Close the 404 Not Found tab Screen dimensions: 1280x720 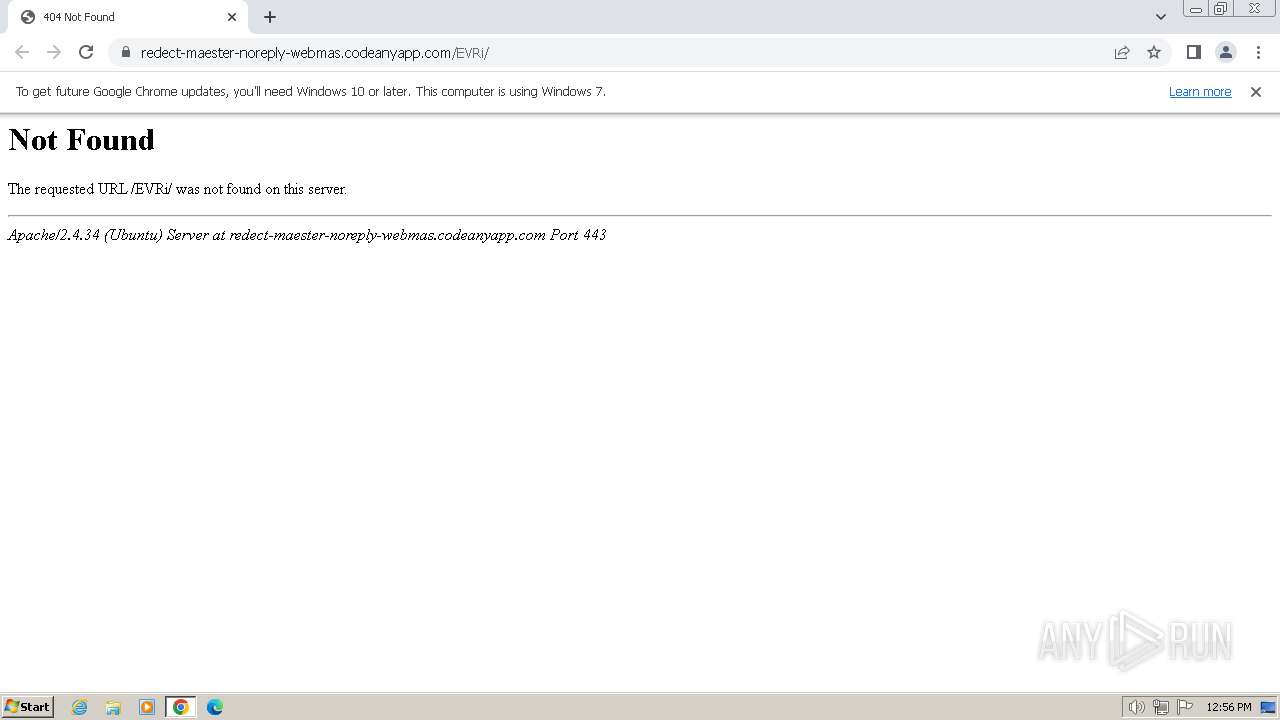point(232,17)
